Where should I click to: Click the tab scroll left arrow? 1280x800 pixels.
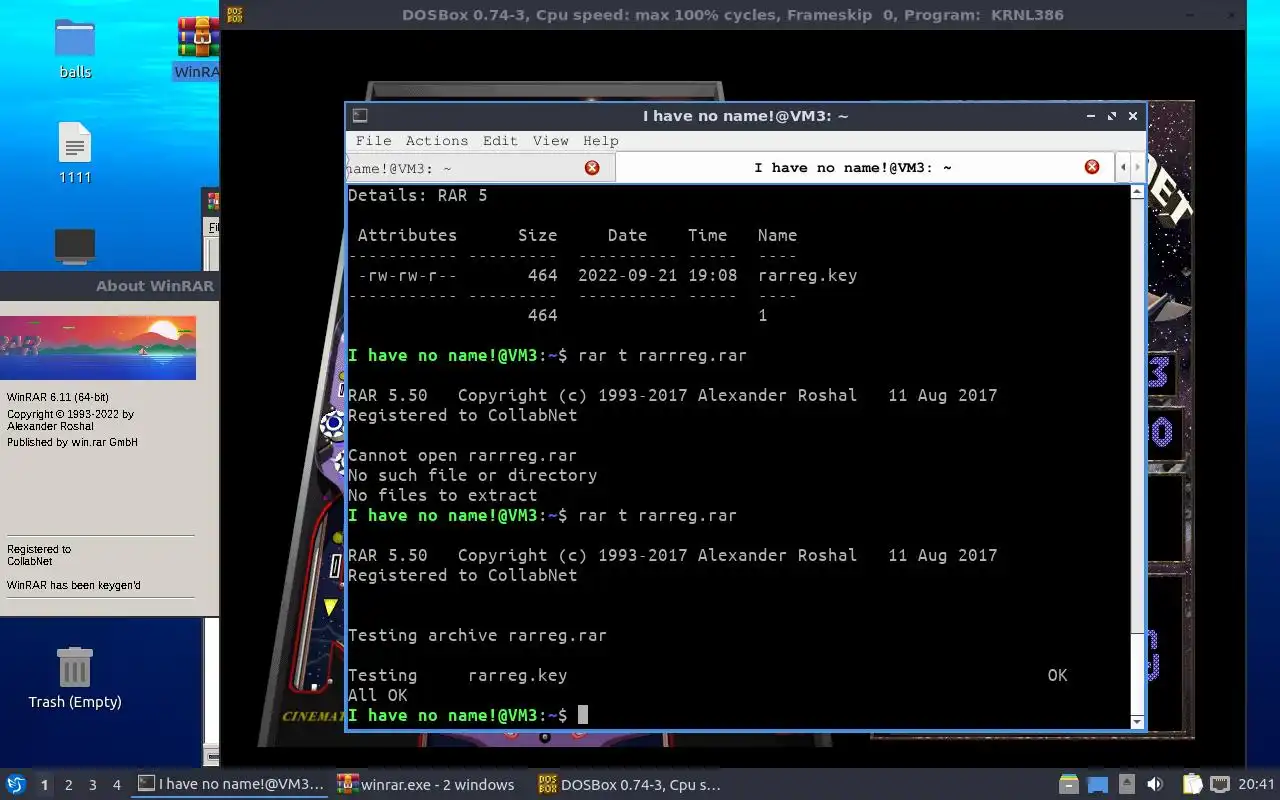(x=1123, y=167)
